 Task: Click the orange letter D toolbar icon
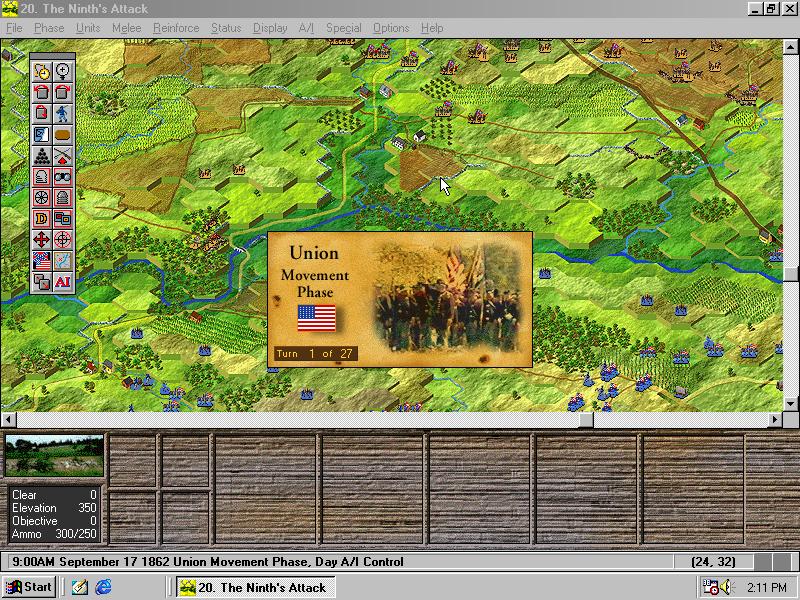41,218
